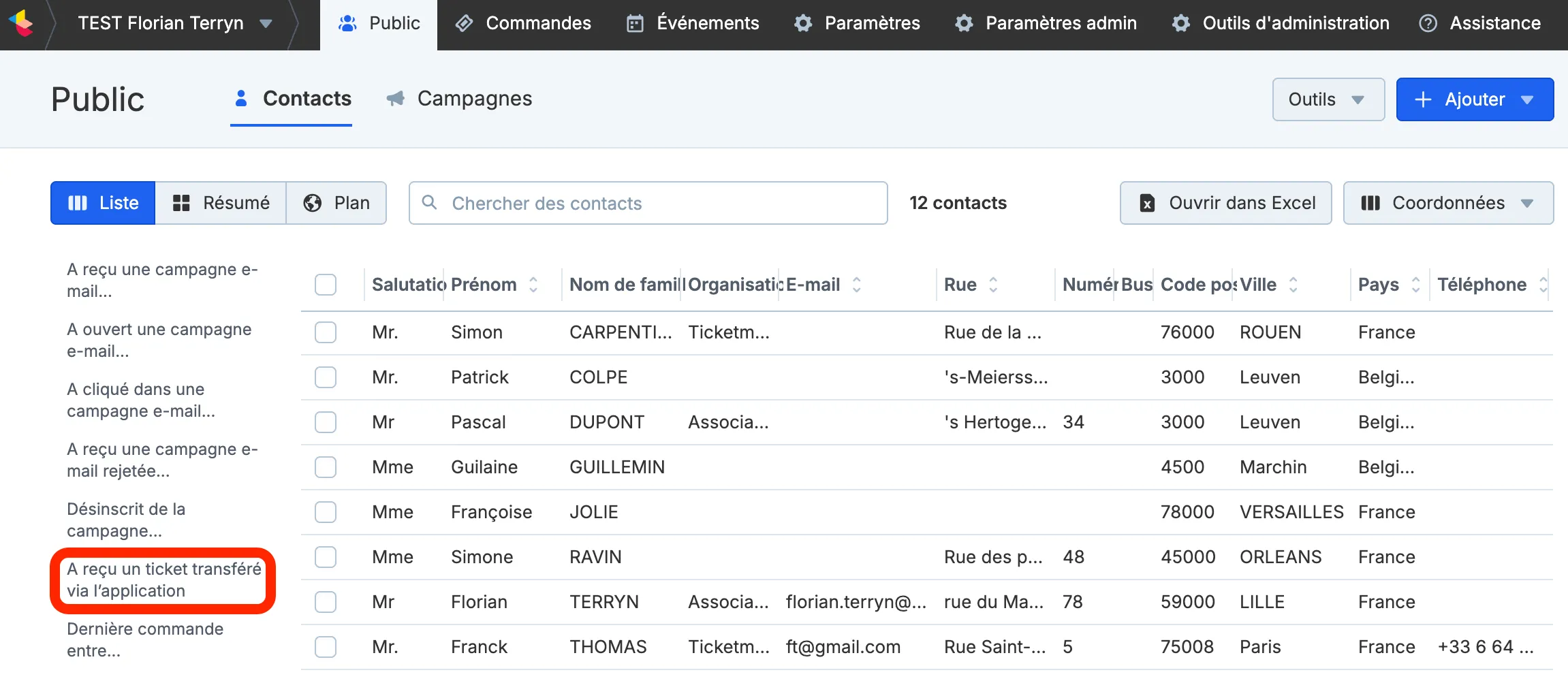Viewport: 1568px width, 681px height.
Task: Select filter 'A reçu un ticket transféré via l'application'
Action: click(163, 580)
